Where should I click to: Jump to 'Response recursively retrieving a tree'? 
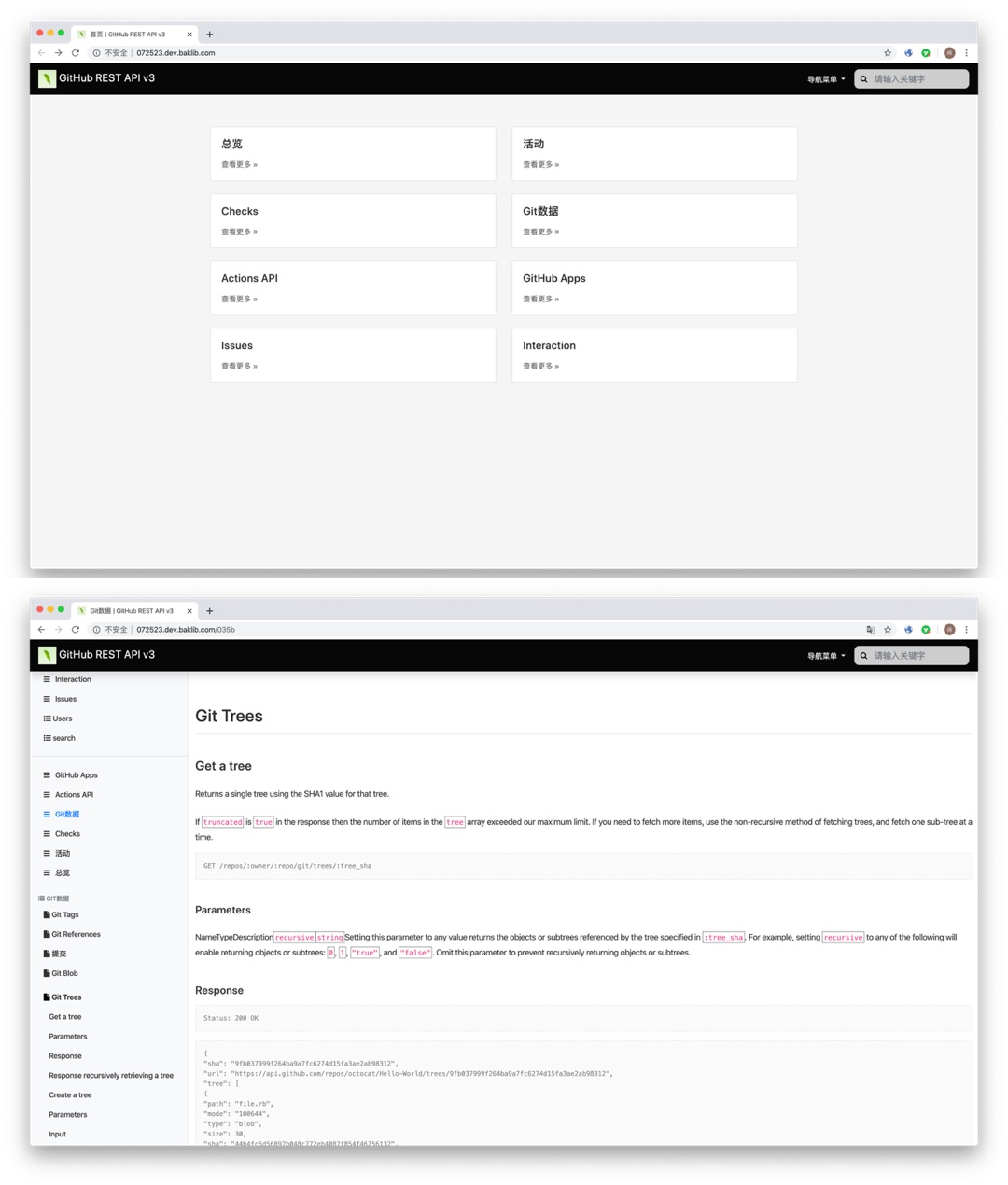click(x=111, y=1076)
